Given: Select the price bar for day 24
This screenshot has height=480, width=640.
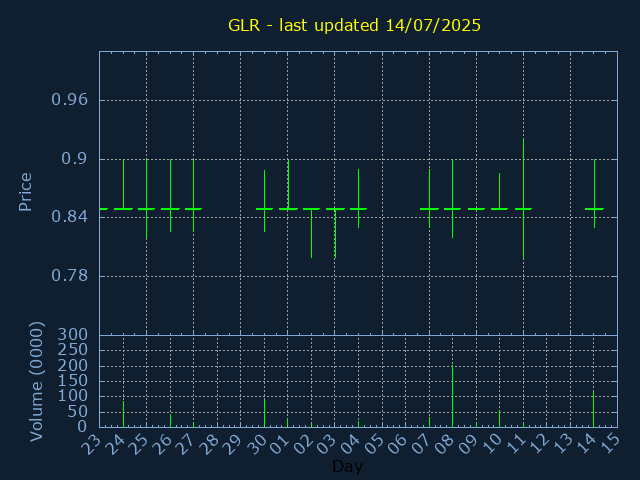Looking at the screenshot, I should coord(123,184).
